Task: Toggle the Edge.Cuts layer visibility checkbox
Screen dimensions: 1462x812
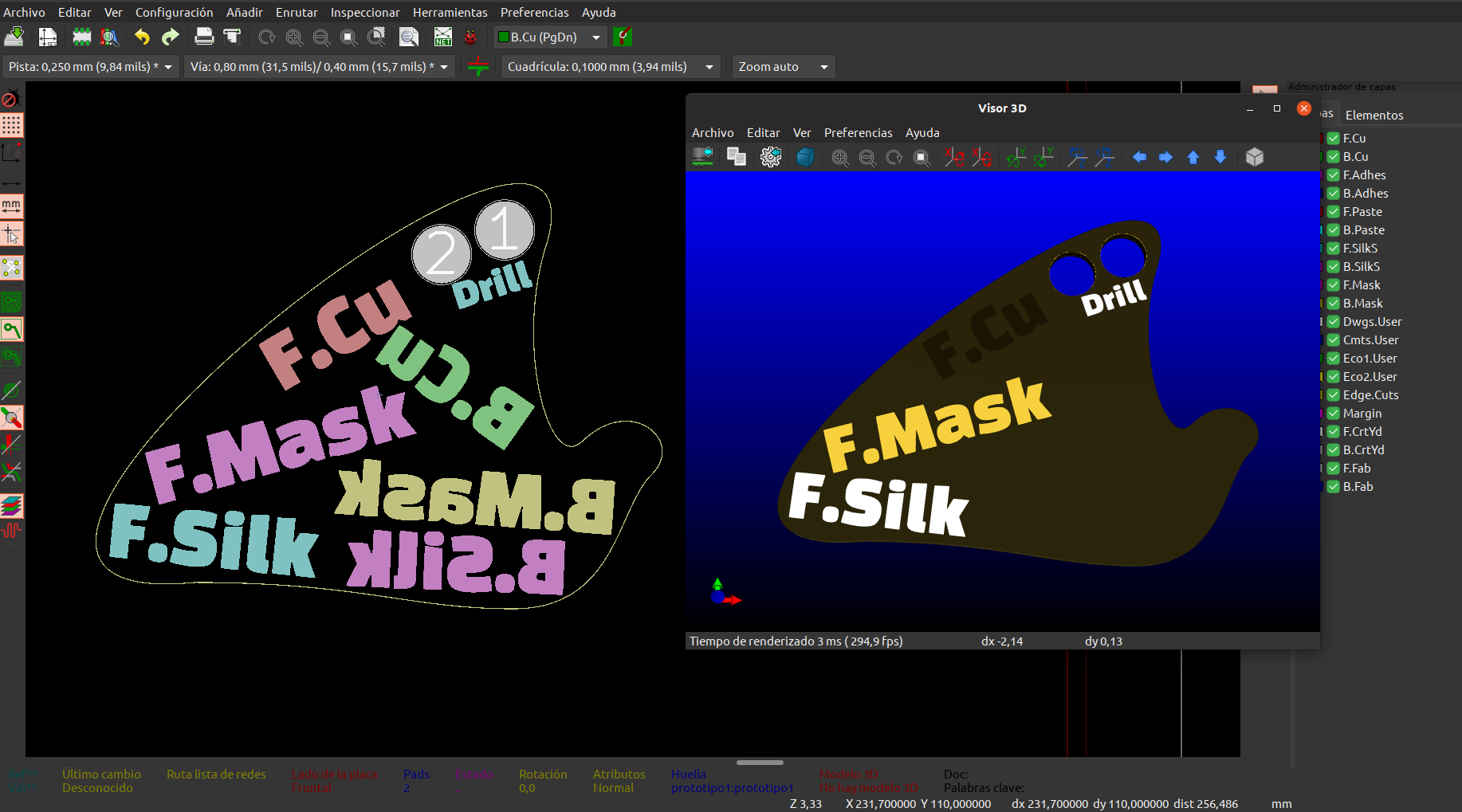Action: (1333, 395)
